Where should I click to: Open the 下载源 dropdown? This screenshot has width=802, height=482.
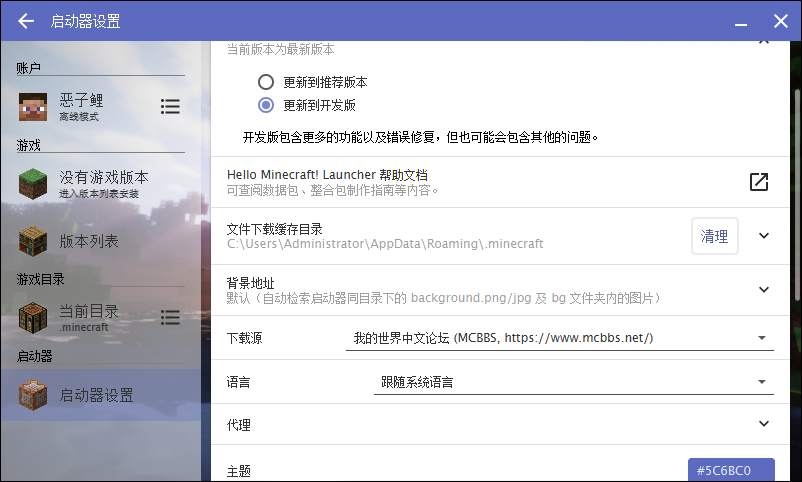coord(560,338)
